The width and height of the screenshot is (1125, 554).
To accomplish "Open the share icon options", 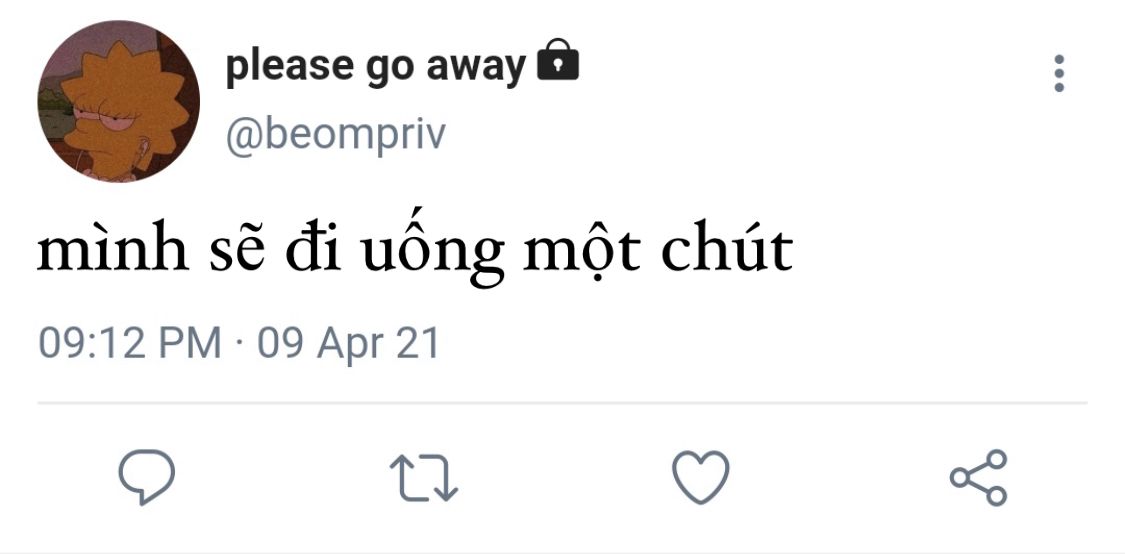I will (979, 477).
